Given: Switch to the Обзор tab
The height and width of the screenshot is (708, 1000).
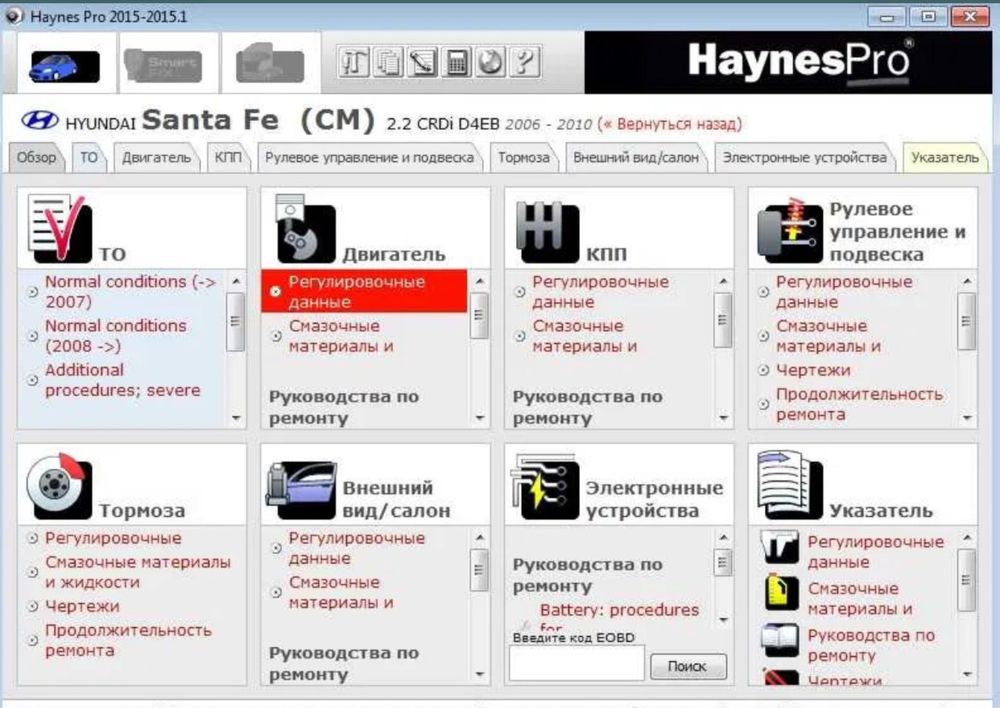Looking at the screenshot, I should coord(36,157).
